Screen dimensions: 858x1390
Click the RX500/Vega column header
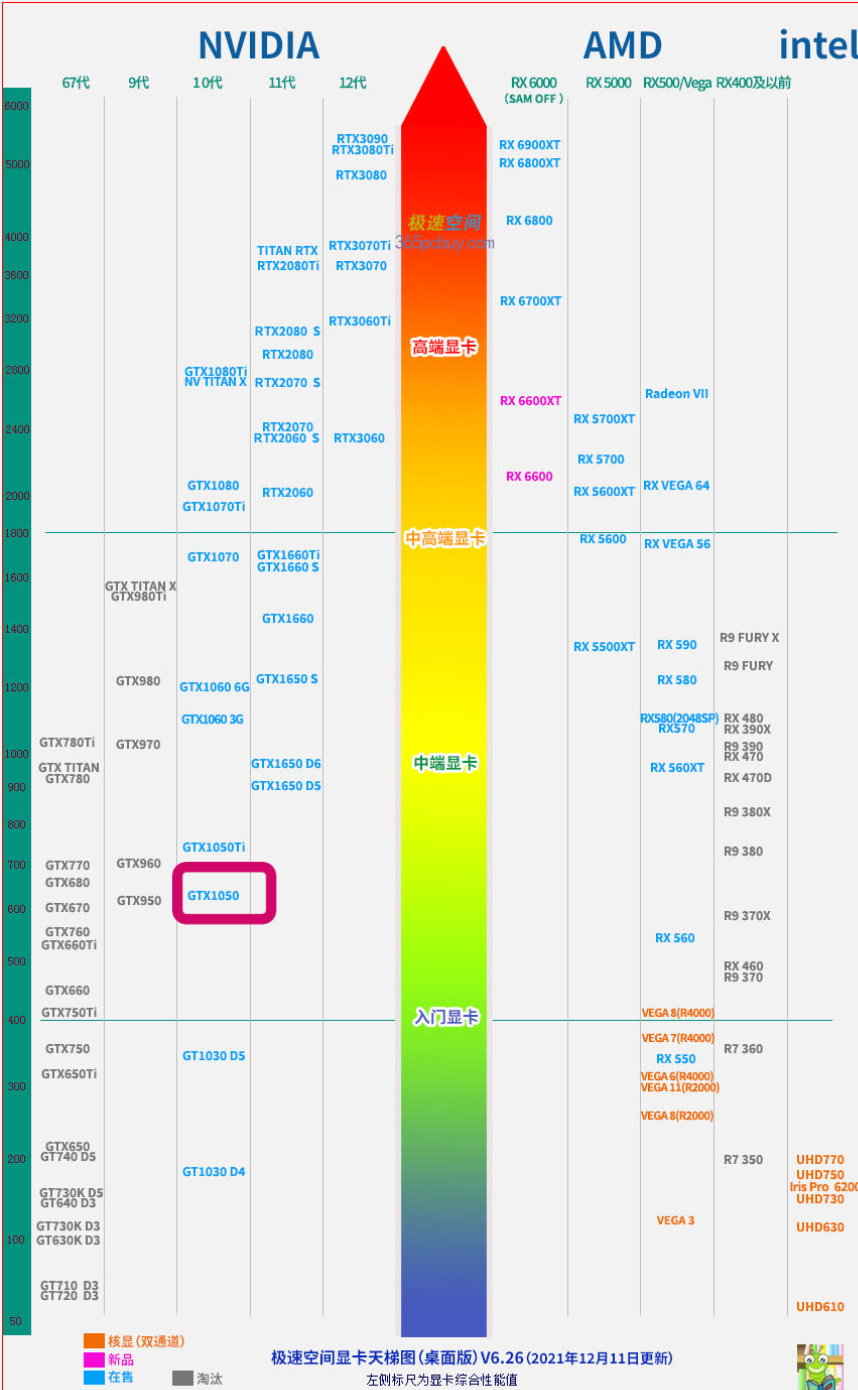coord(676,82)
